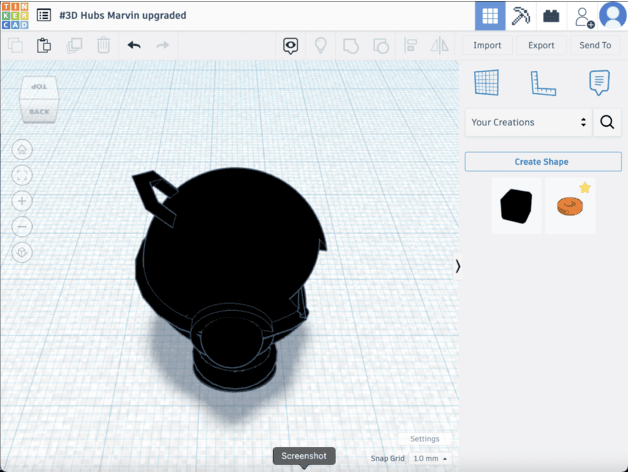The image size is (628, 472).
Task: Collapse the shapes panel arrow
Action: 457,266
